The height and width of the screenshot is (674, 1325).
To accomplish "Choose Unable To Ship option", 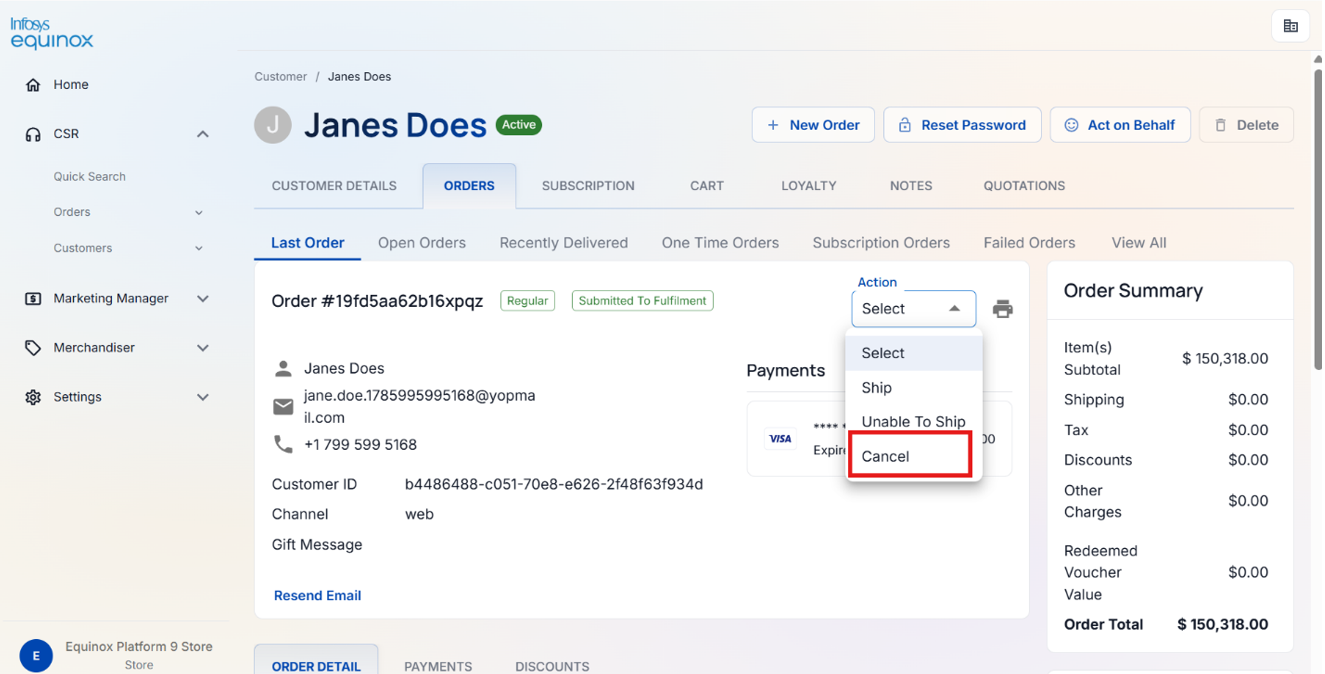I will pos(914,422).
